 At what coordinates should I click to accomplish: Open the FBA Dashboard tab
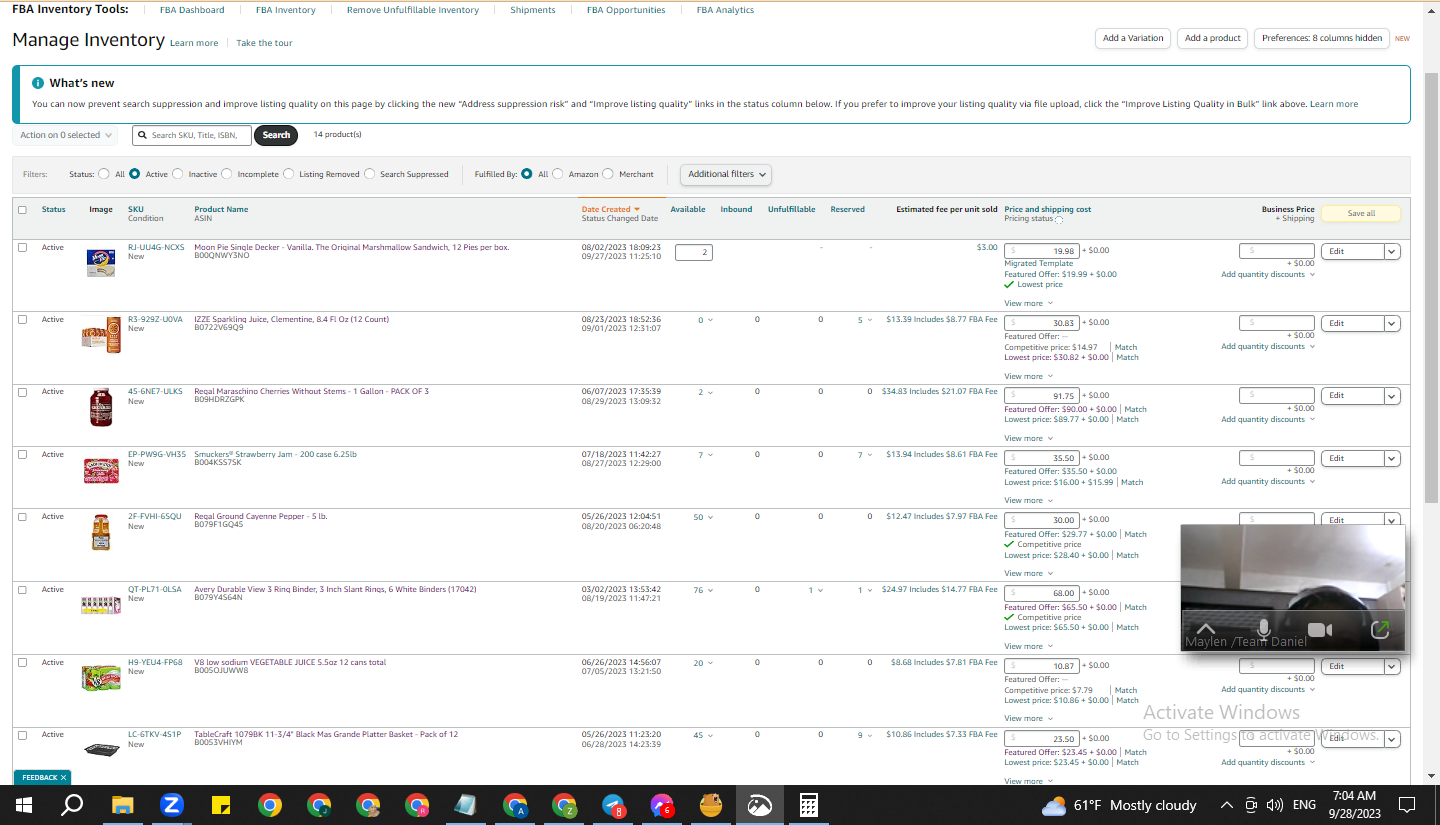pos(192,10)
